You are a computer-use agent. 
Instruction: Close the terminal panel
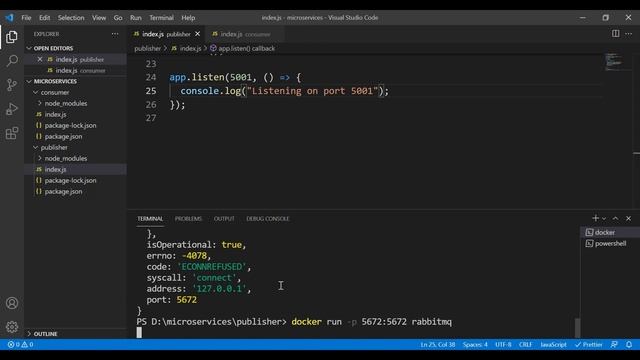click(629, 218)
